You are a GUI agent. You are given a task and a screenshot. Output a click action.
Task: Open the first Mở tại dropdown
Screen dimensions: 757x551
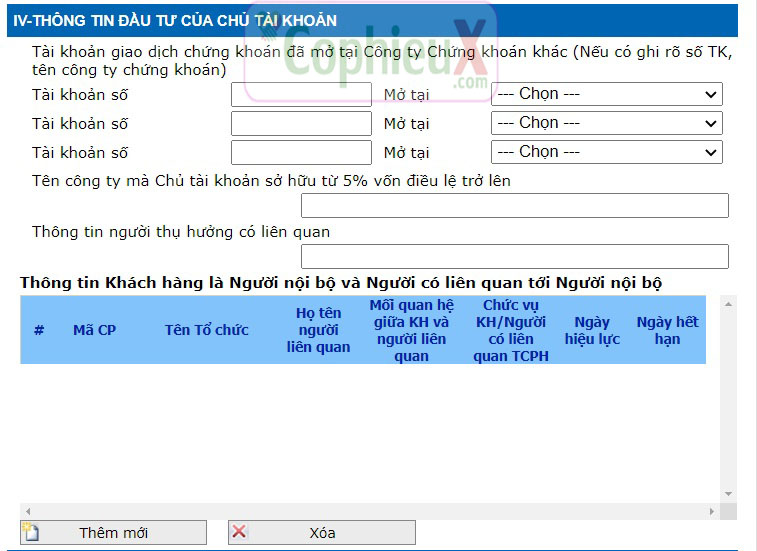[x=606, y=94]
